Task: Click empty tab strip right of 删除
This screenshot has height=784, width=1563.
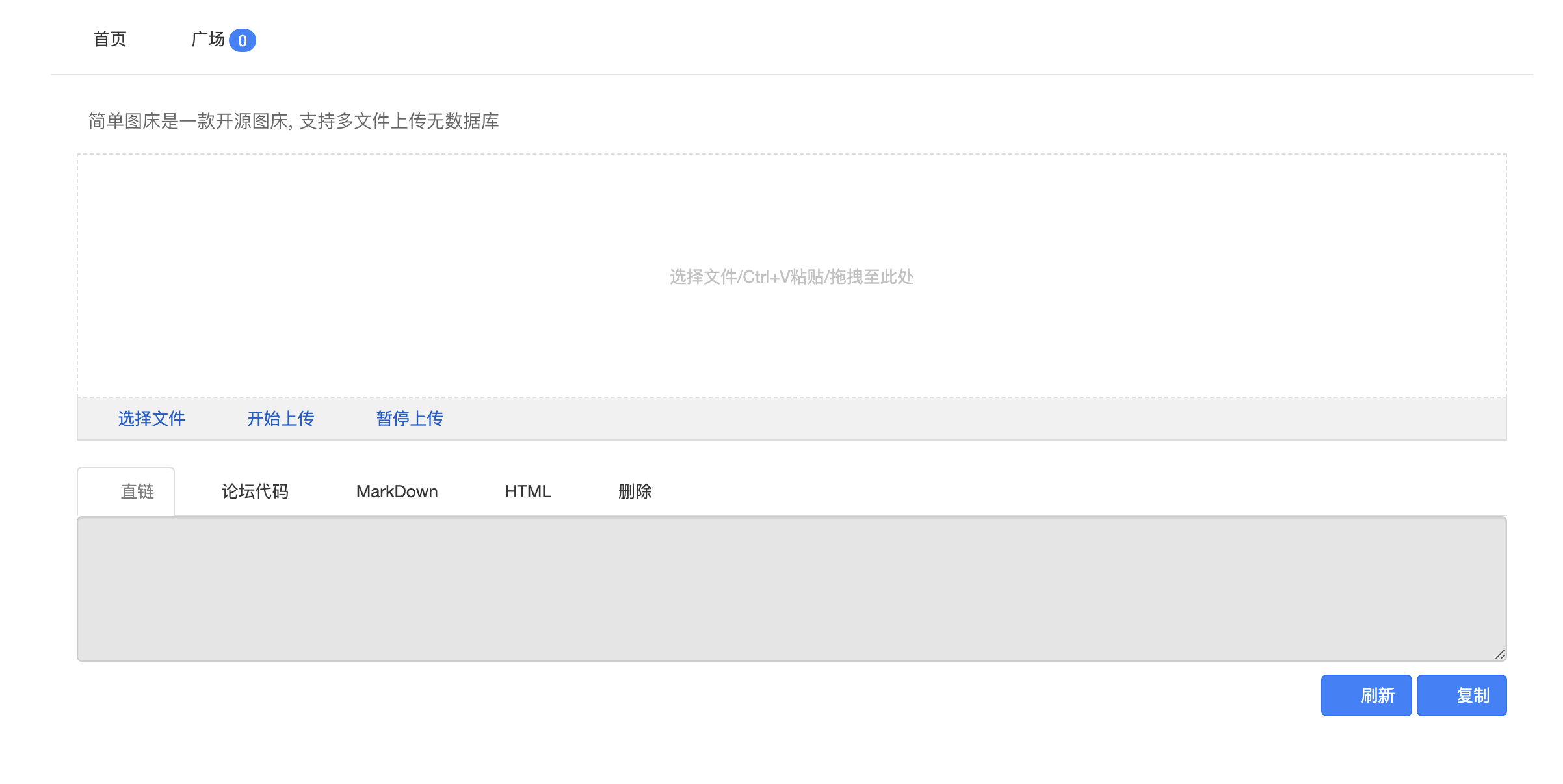Action: [1073, 491]
